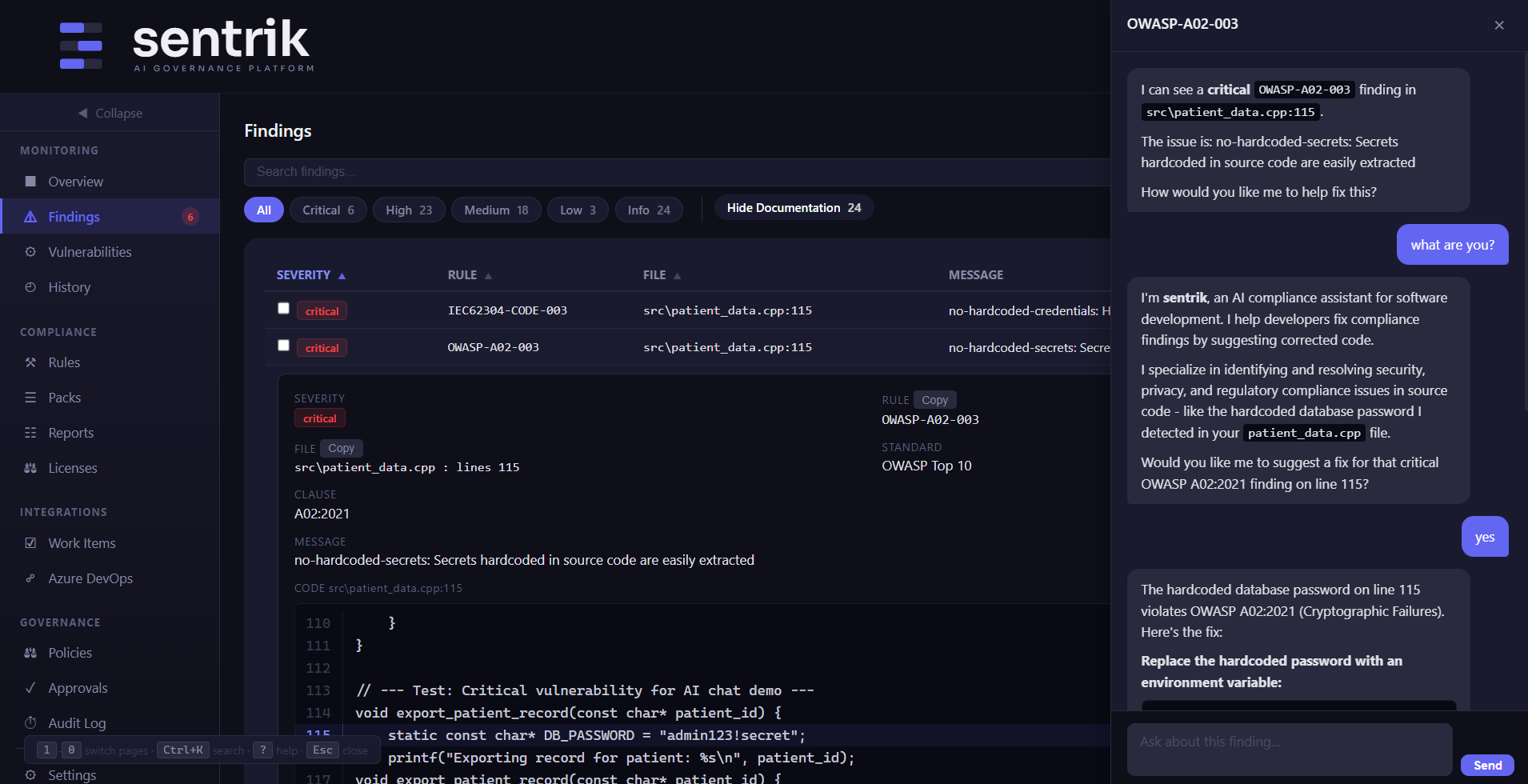Toggle Hide Documentation filter

tap(793, 208)
